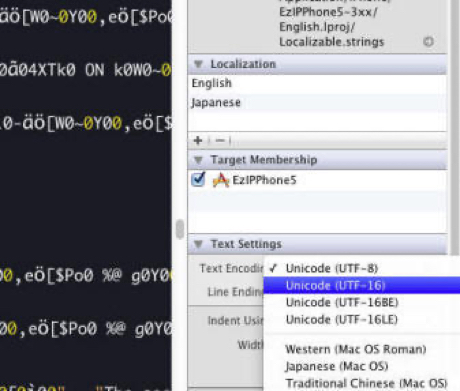Choose Traditional Chinese (Mac OS) encoding

(362, 383)
